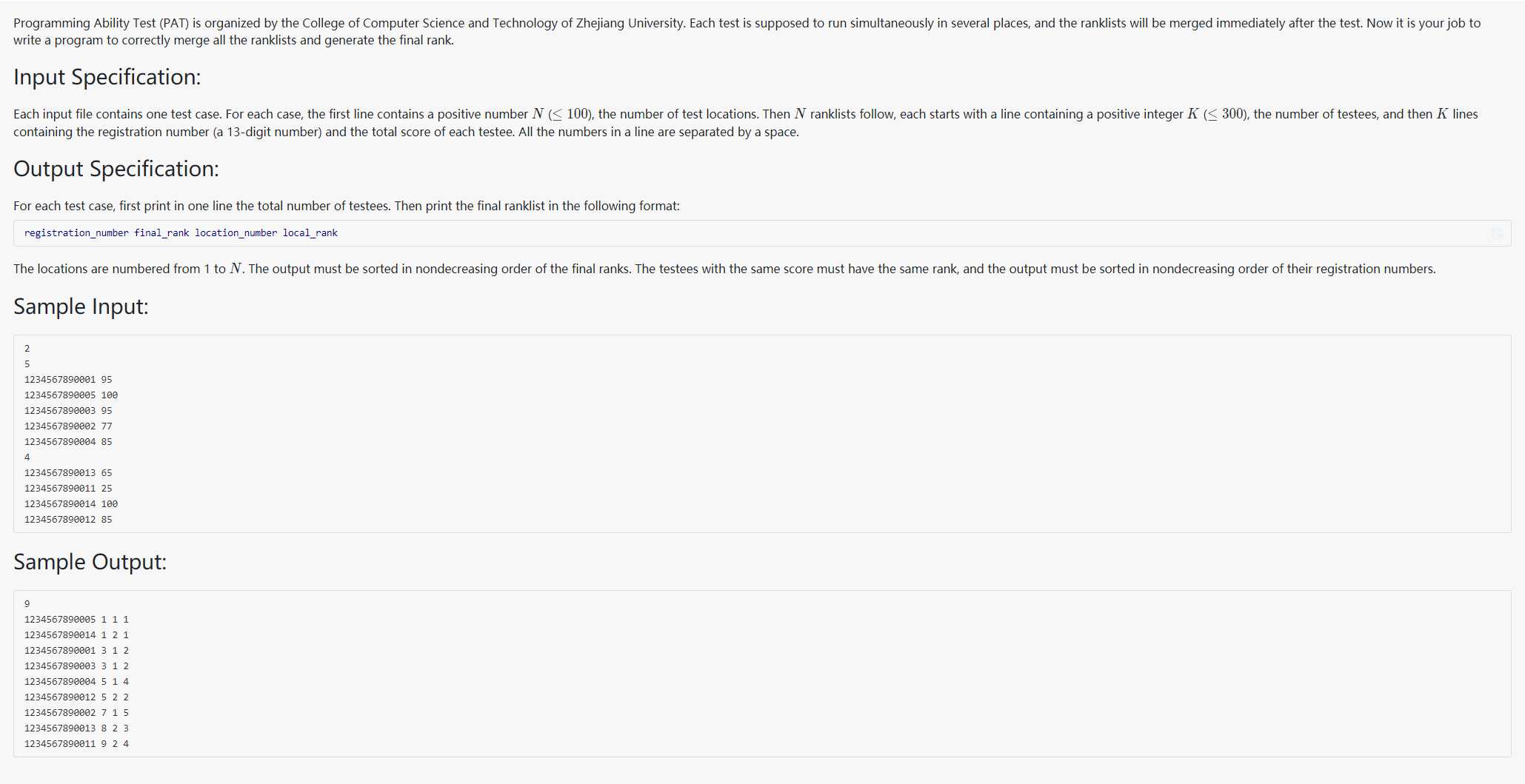Click the faint copy icon in format code block
1525x784 pixels.
point(1497,233)
